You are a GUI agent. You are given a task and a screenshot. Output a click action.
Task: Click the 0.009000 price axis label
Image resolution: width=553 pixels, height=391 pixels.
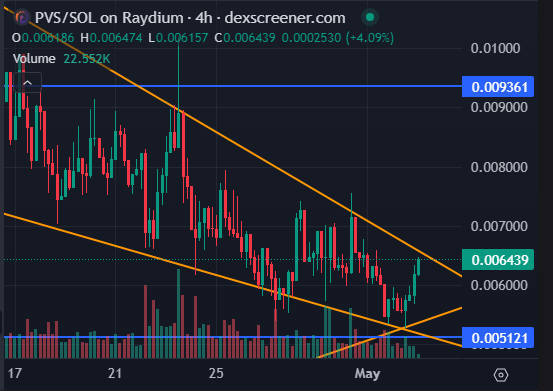pyautogui.click(x=499, y=108)
